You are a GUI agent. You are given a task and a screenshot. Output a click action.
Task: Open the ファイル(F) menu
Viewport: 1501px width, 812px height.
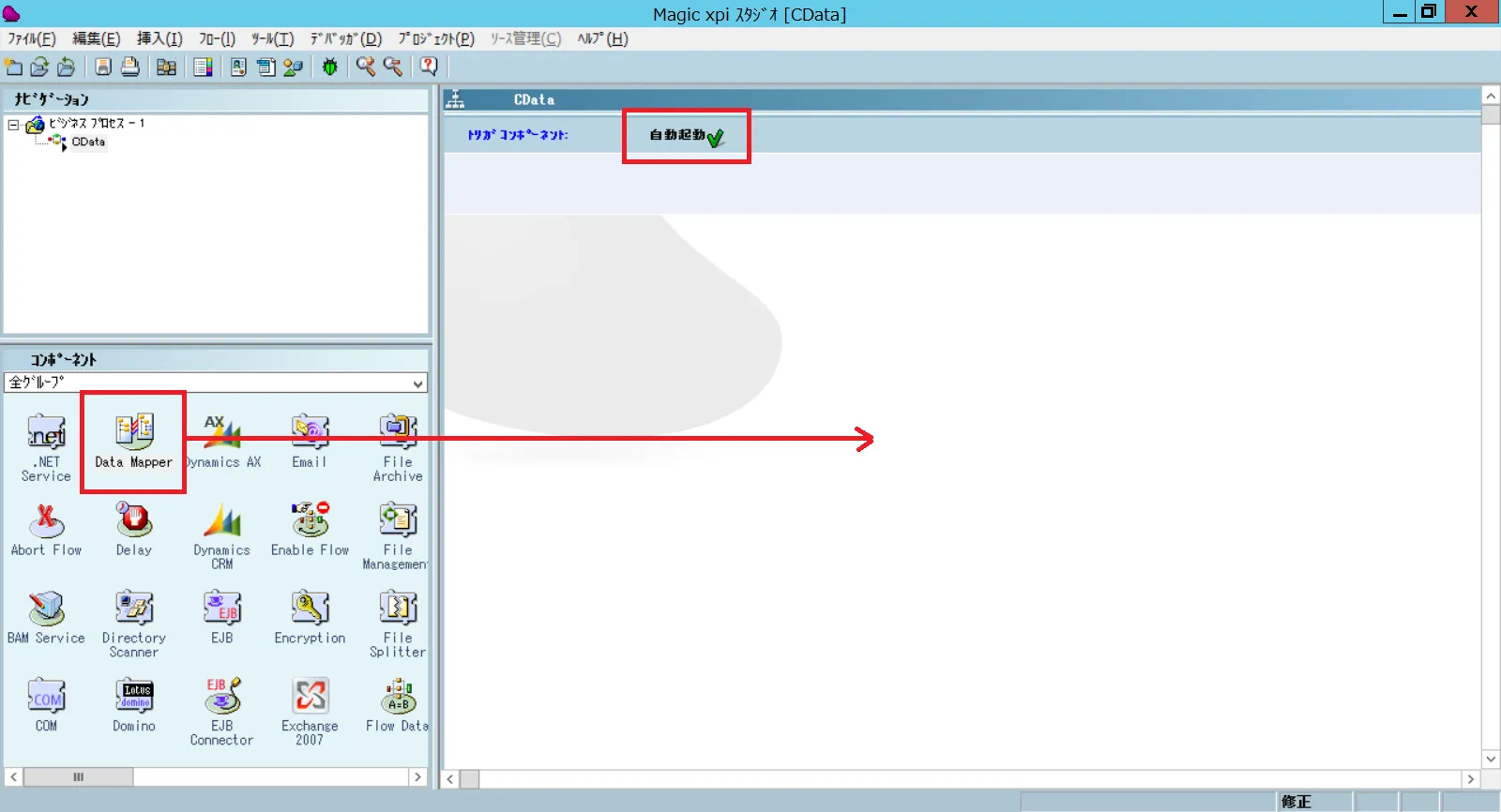32,38
